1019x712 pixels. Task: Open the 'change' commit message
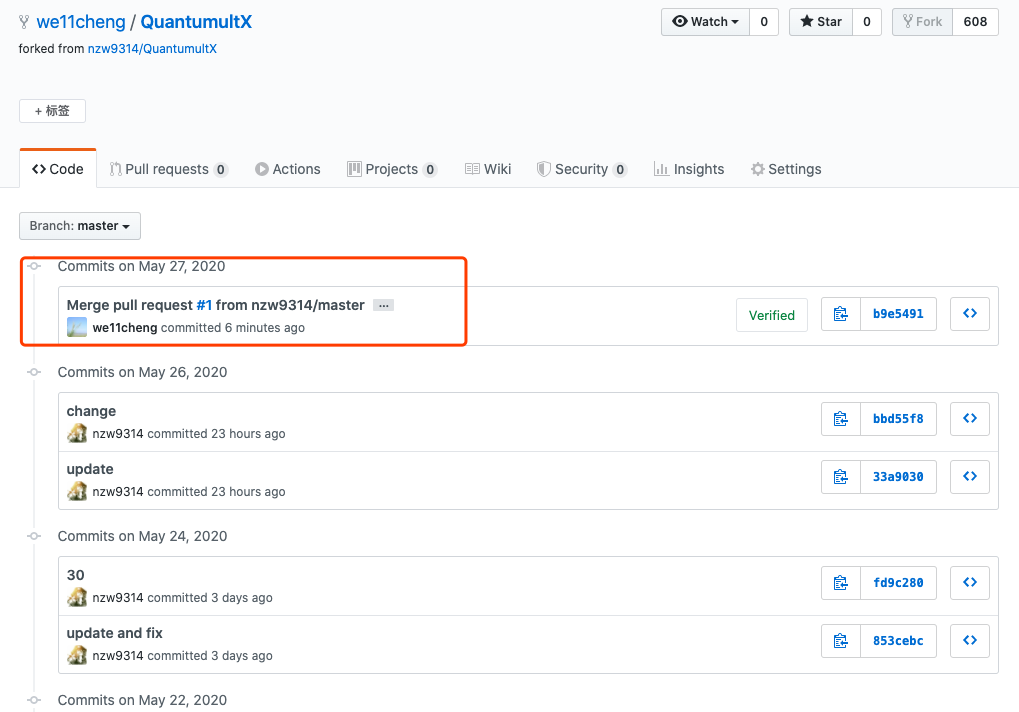coord(91,411)
